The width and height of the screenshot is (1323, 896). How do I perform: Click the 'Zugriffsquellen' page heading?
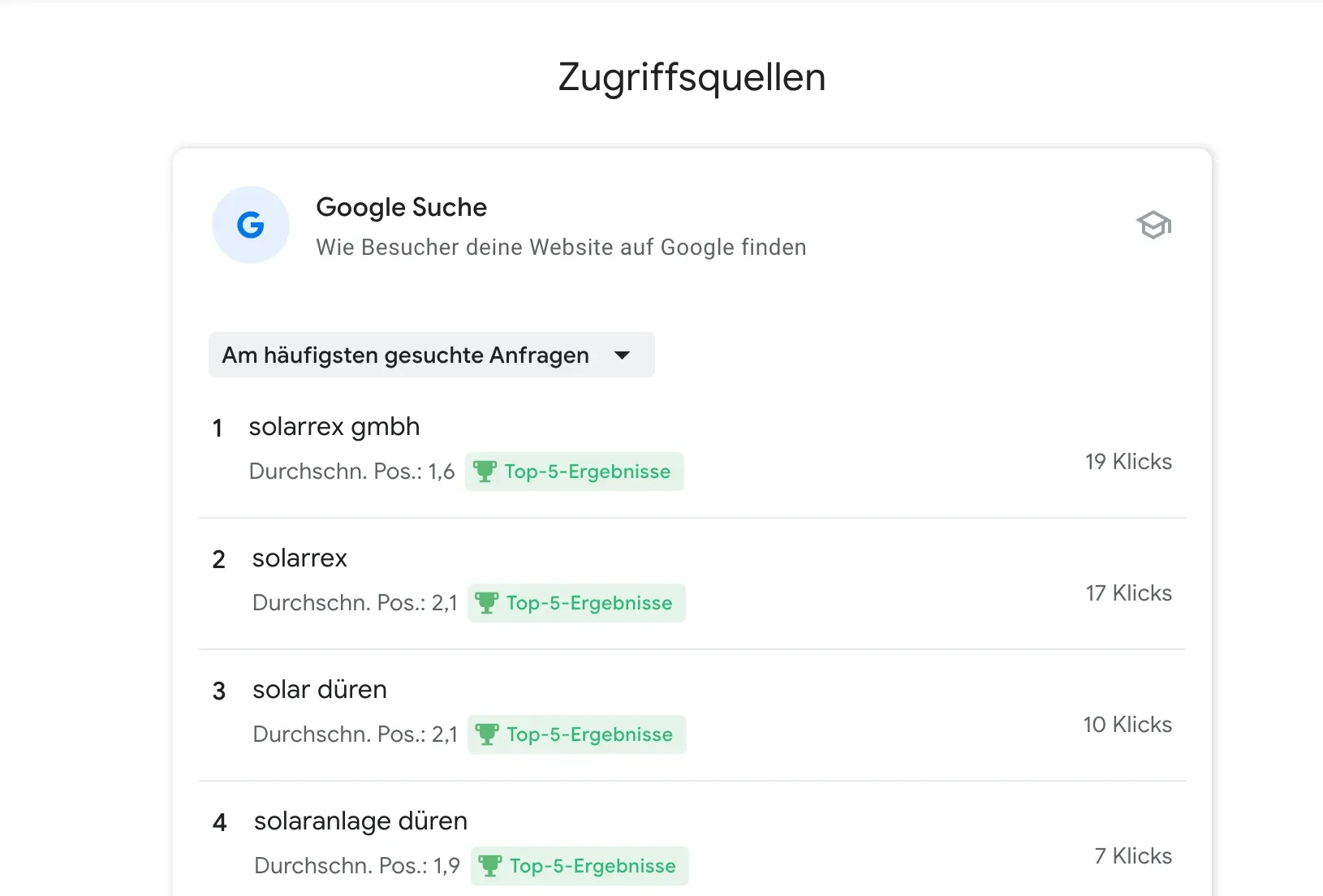tap(691, 75)
